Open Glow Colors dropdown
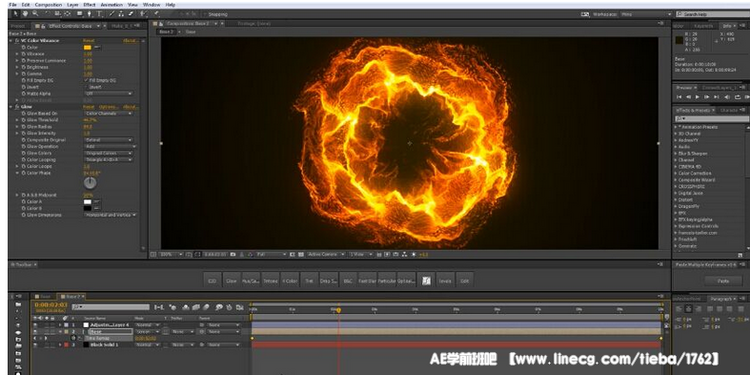 click(108, 153)
